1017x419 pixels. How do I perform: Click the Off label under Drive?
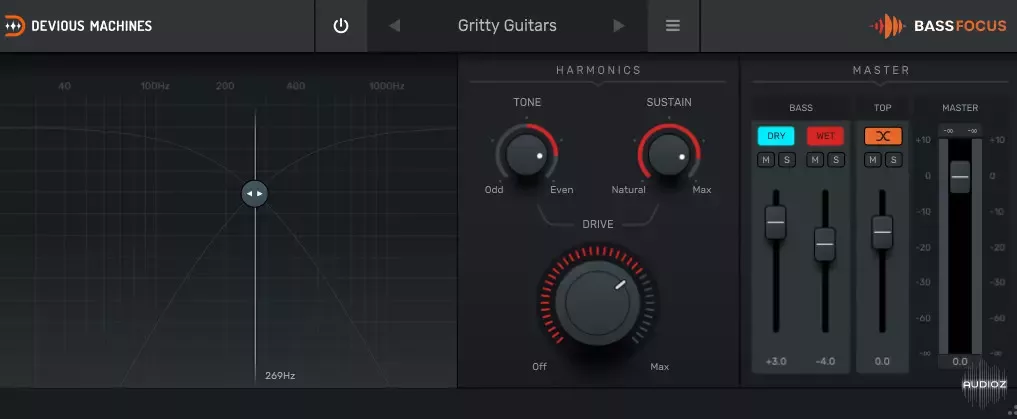[x=540, y=366]
